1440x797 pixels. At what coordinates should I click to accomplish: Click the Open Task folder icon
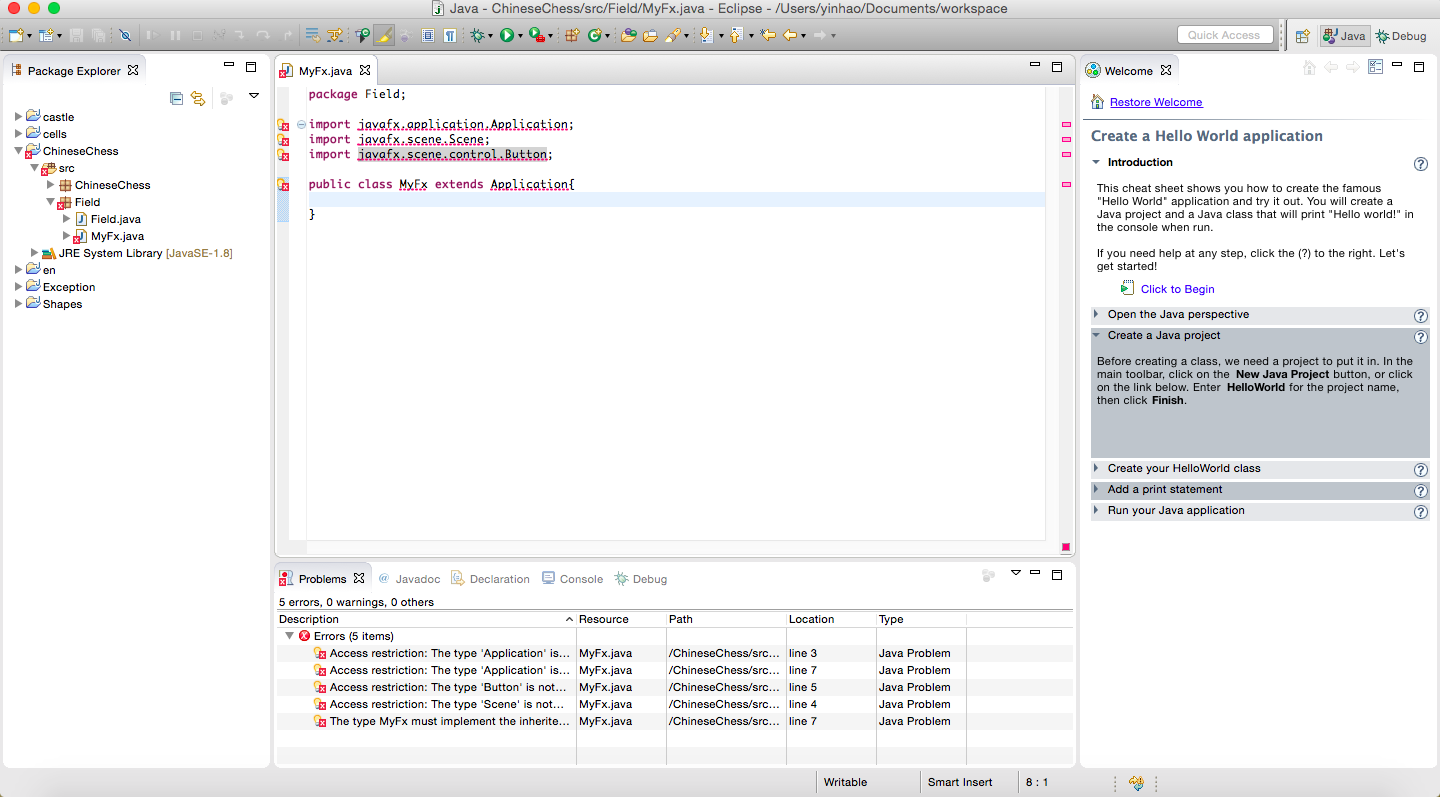coord(650,35)
